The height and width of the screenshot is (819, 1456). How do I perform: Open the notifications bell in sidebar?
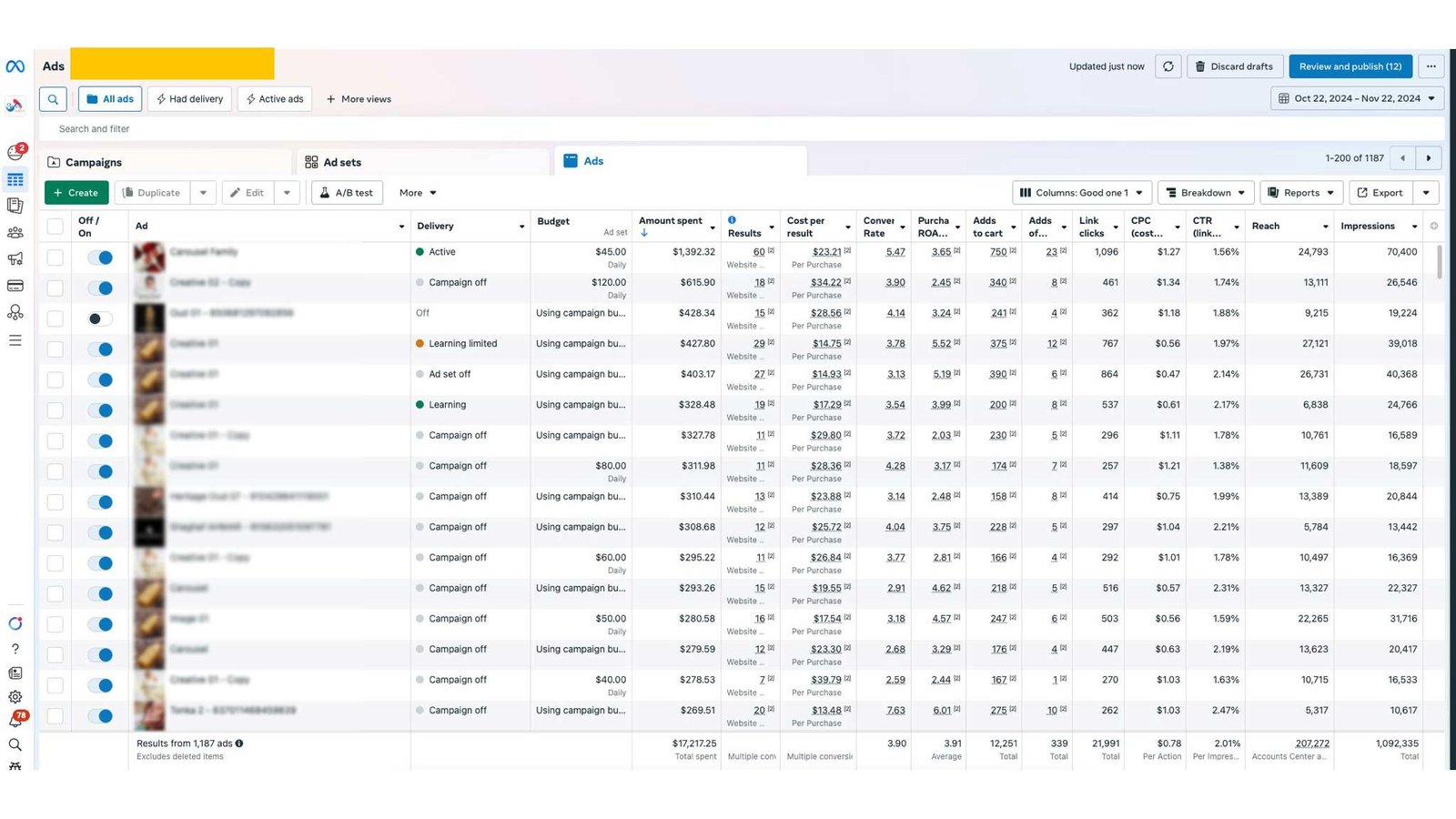coord(15,720)
